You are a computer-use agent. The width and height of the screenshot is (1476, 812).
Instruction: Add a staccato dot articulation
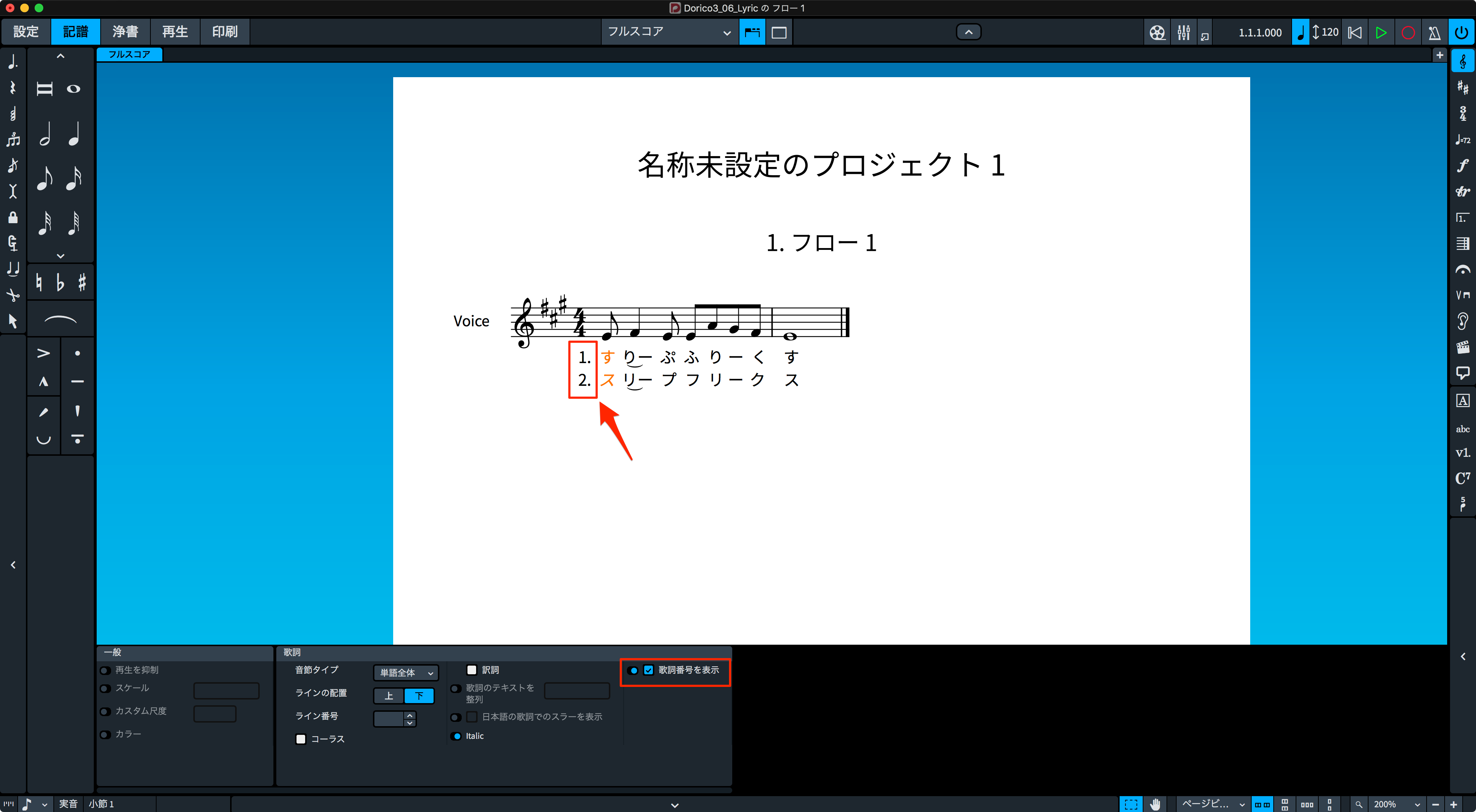[x=77, y=353]
